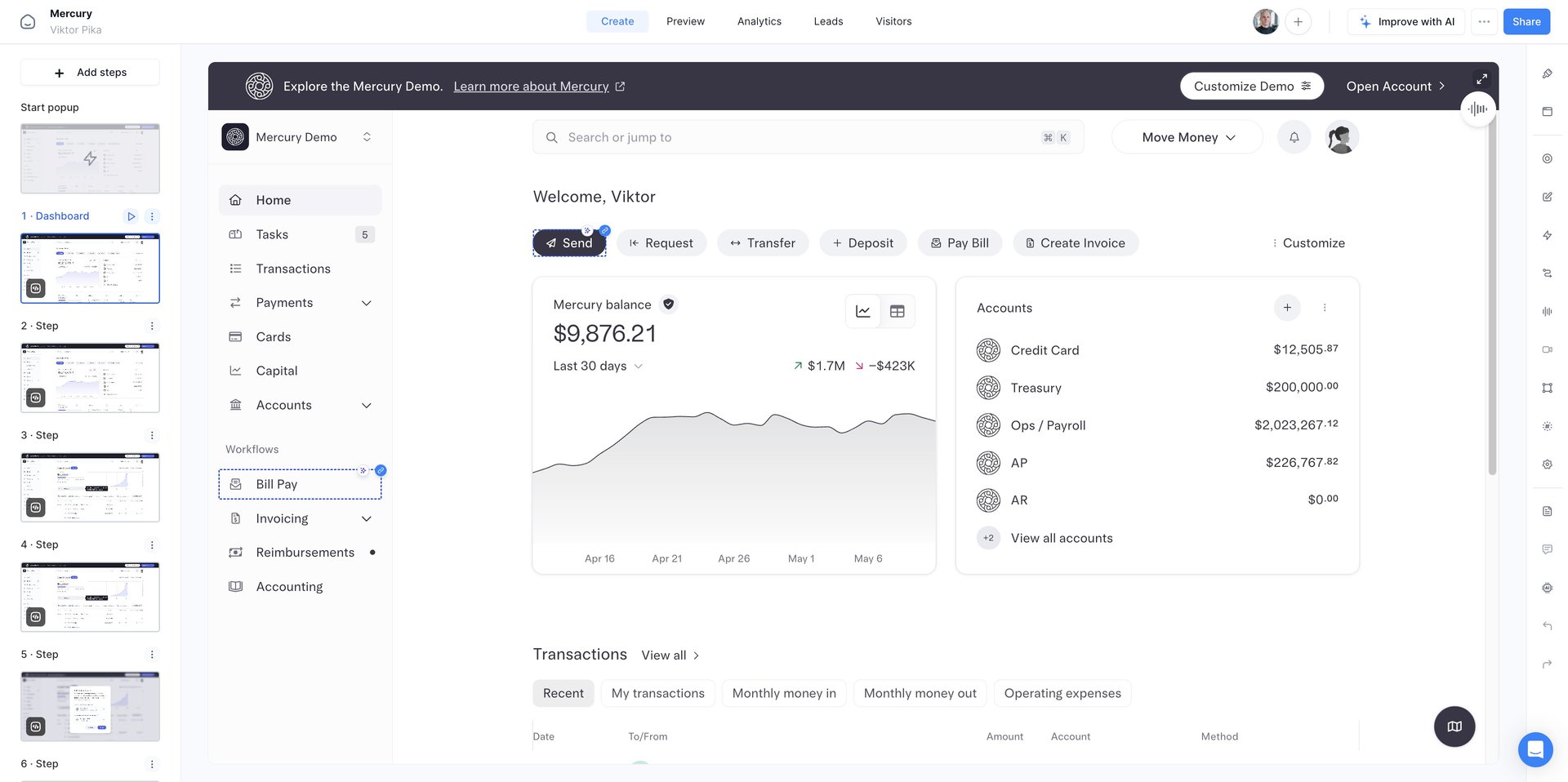Viewport: 1568px width, 782px height.
Task: Select the Monthly money in filter tab
Action: pyautogui.click(x=784, y=693)
